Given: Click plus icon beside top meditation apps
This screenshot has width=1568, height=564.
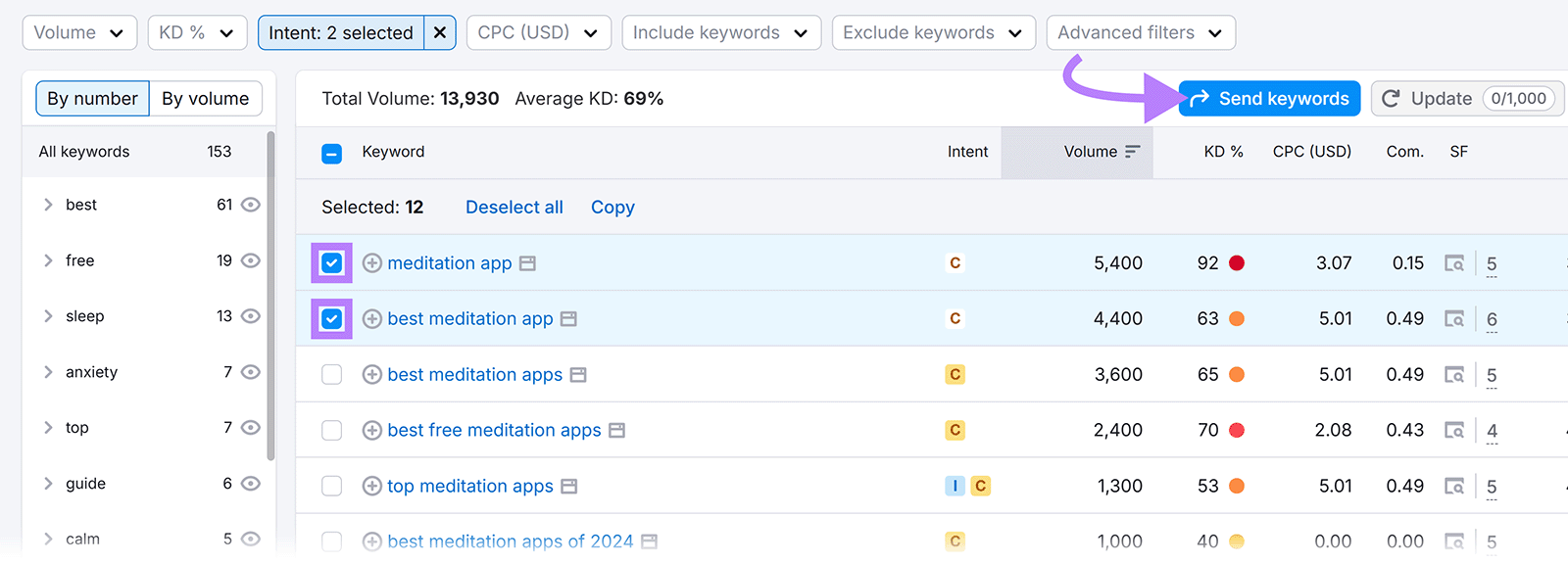Looking at the screenshot, I should pos(371,487).
